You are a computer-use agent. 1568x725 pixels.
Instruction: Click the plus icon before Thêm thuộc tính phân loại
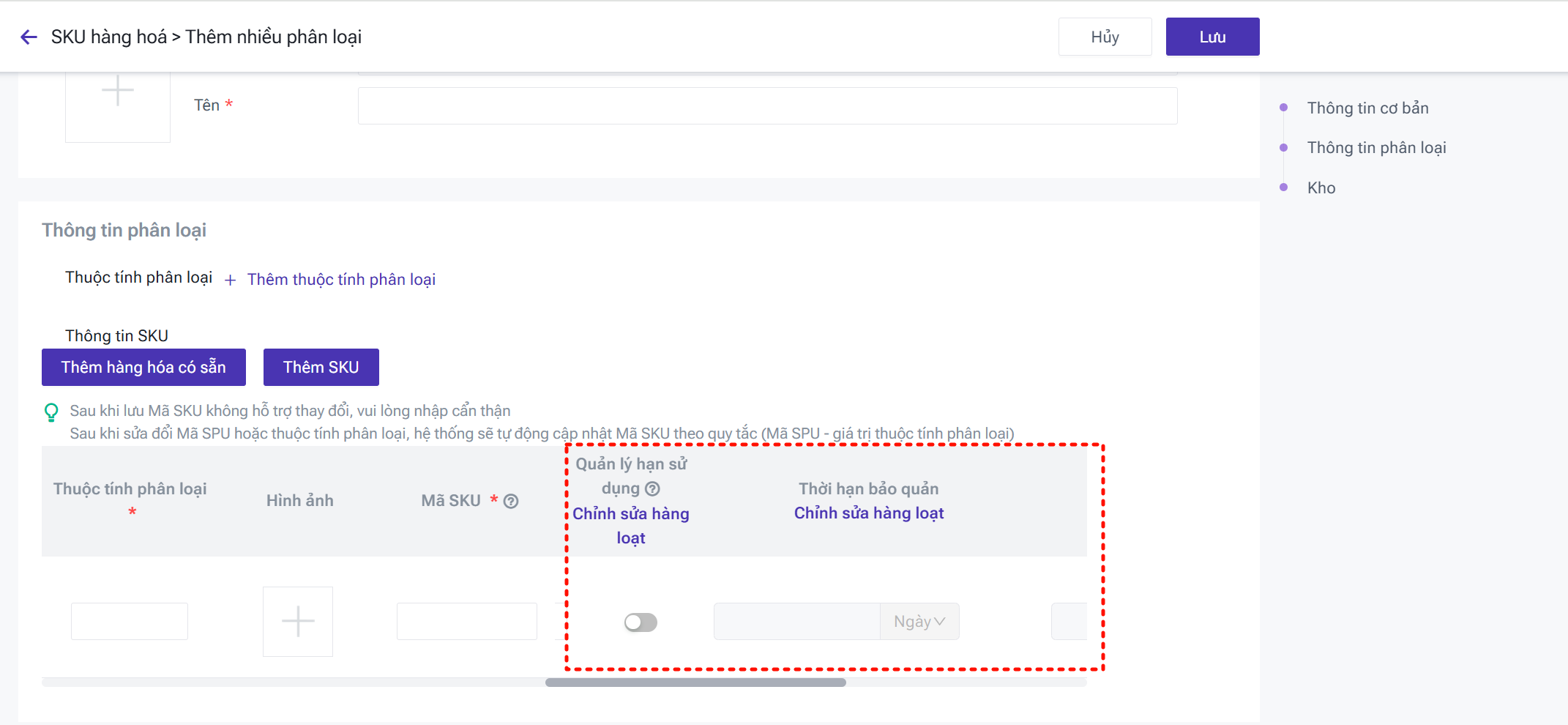coord(230,280)
